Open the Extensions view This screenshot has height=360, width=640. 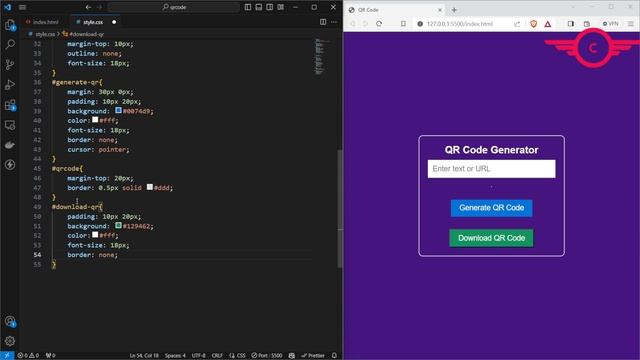(x=10, y=105)
